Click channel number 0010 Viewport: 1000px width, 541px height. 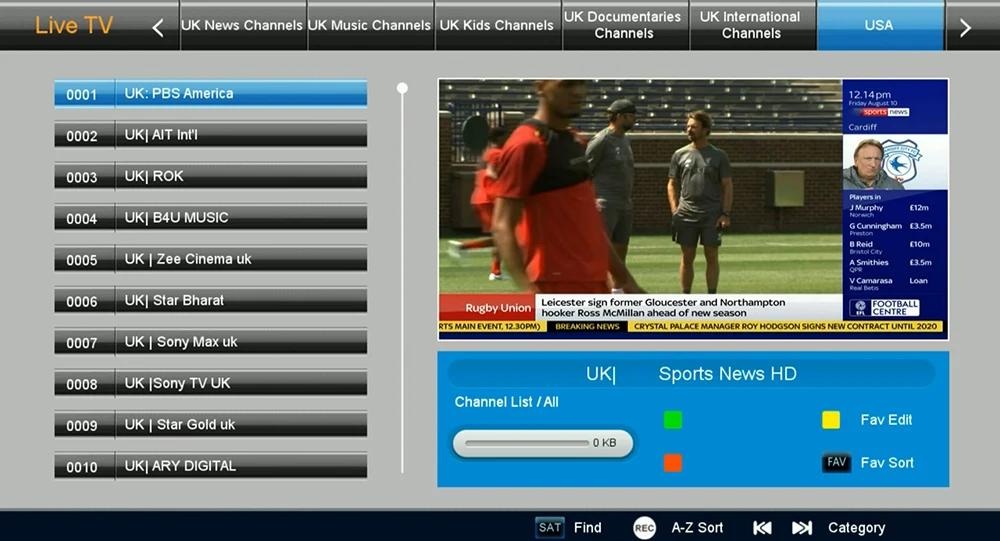(x=82, y=468)
